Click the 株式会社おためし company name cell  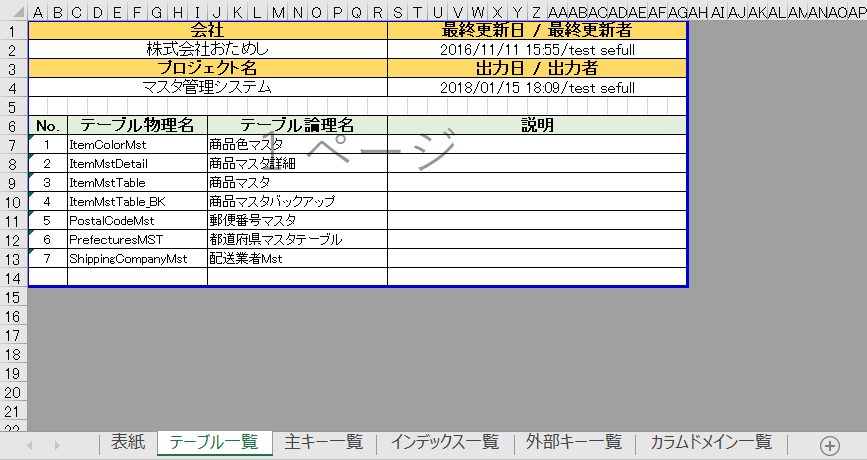click(x=207, y=49)
